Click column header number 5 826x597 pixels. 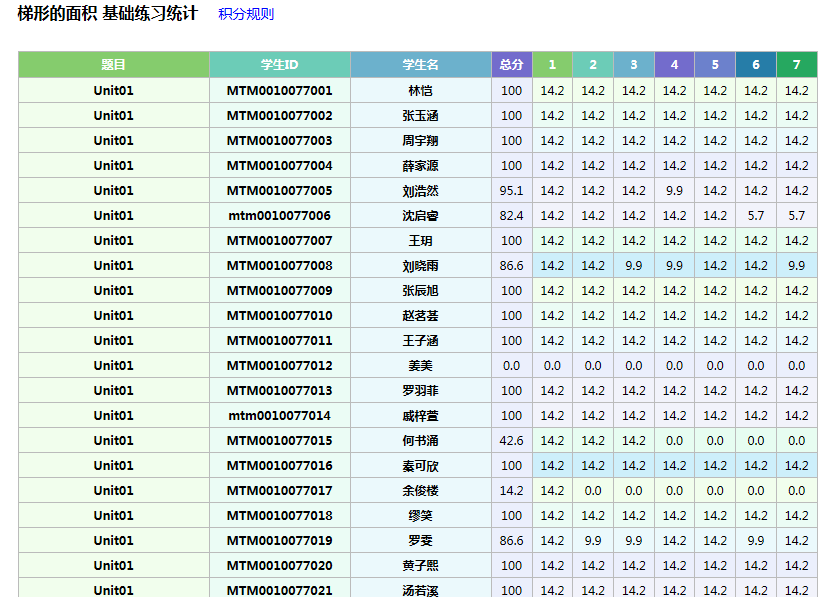(x=715, y=65)
